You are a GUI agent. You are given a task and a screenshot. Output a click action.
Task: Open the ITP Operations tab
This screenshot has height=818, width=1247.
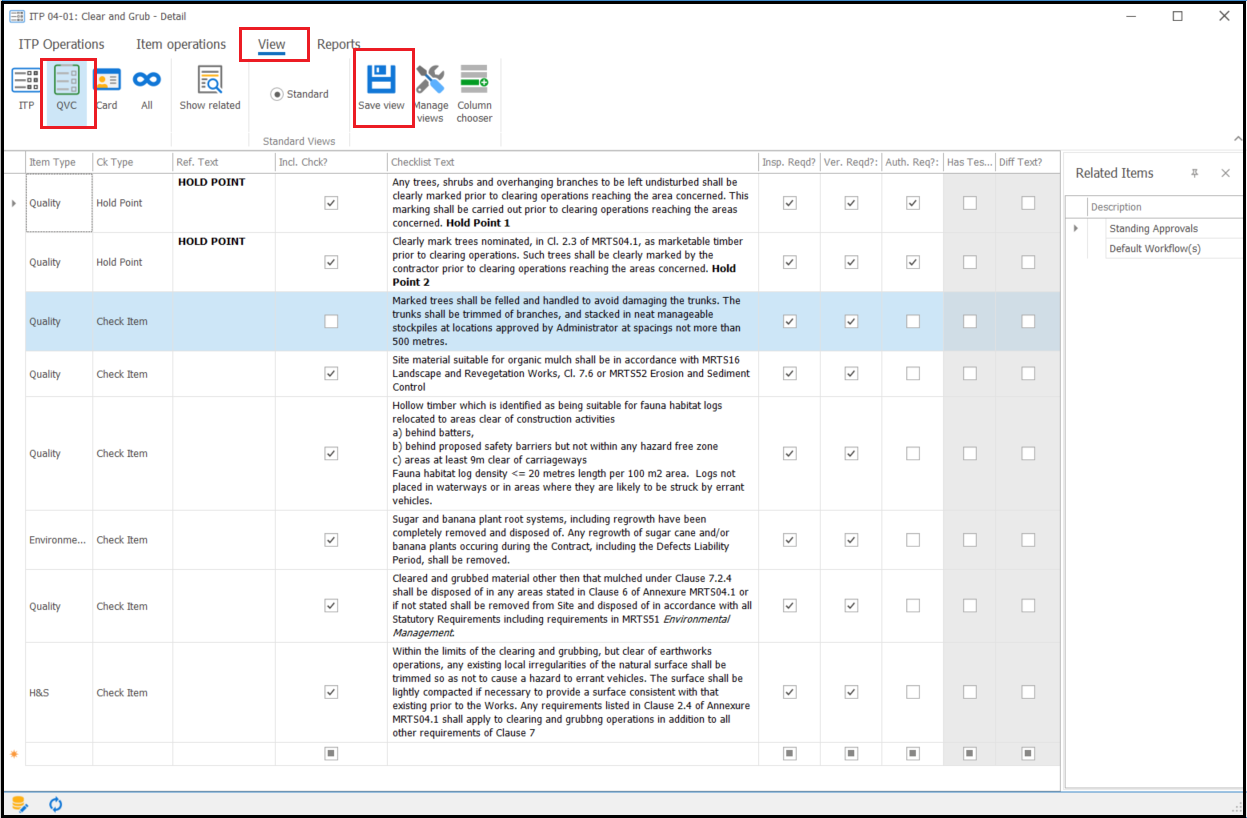tap(61, 44)
